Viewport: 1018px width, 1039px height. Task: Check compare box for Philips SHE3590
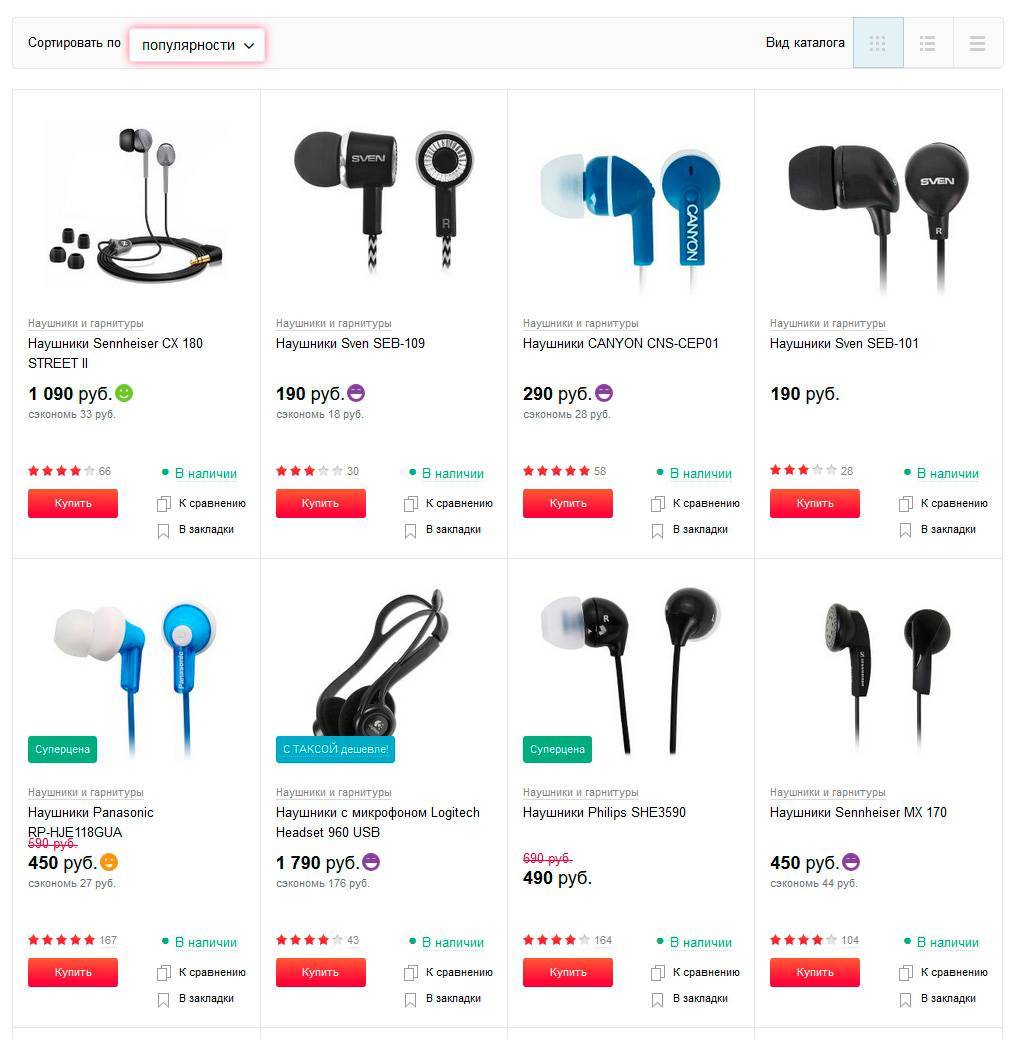click(657, 973)
